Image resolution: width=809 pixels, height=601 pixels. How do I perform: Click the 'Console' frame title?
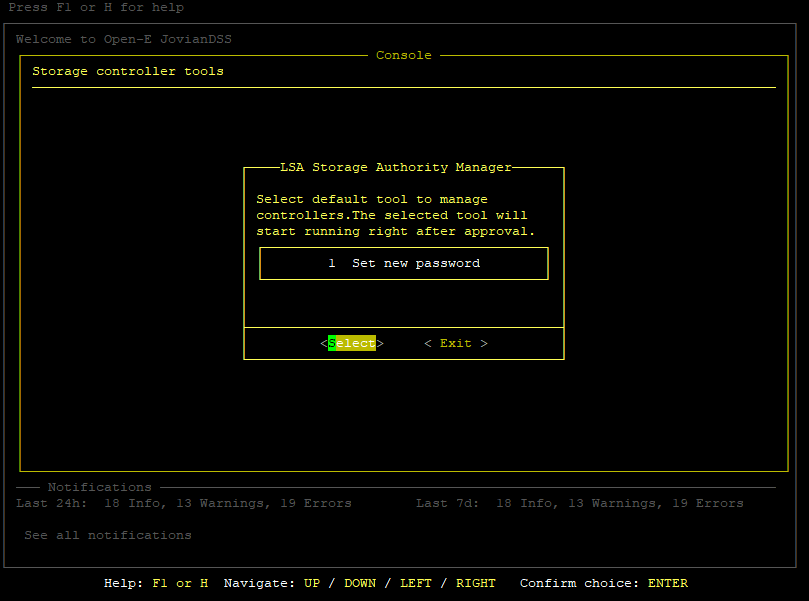coord(403,55)
